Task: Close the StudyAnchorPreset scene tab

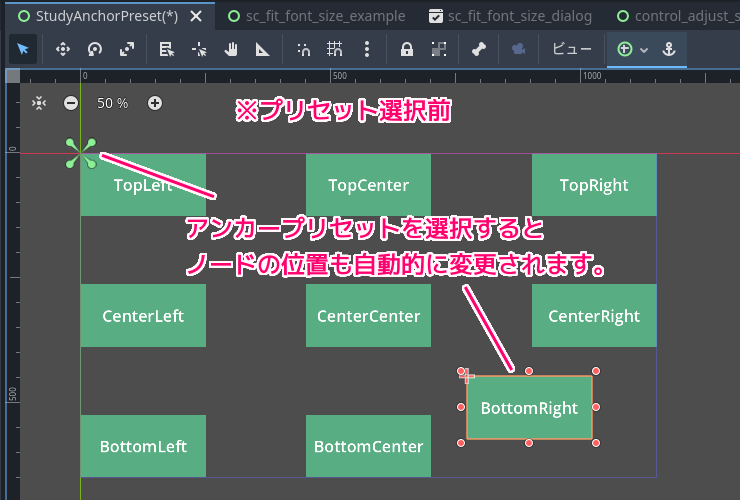Action: 196,17
